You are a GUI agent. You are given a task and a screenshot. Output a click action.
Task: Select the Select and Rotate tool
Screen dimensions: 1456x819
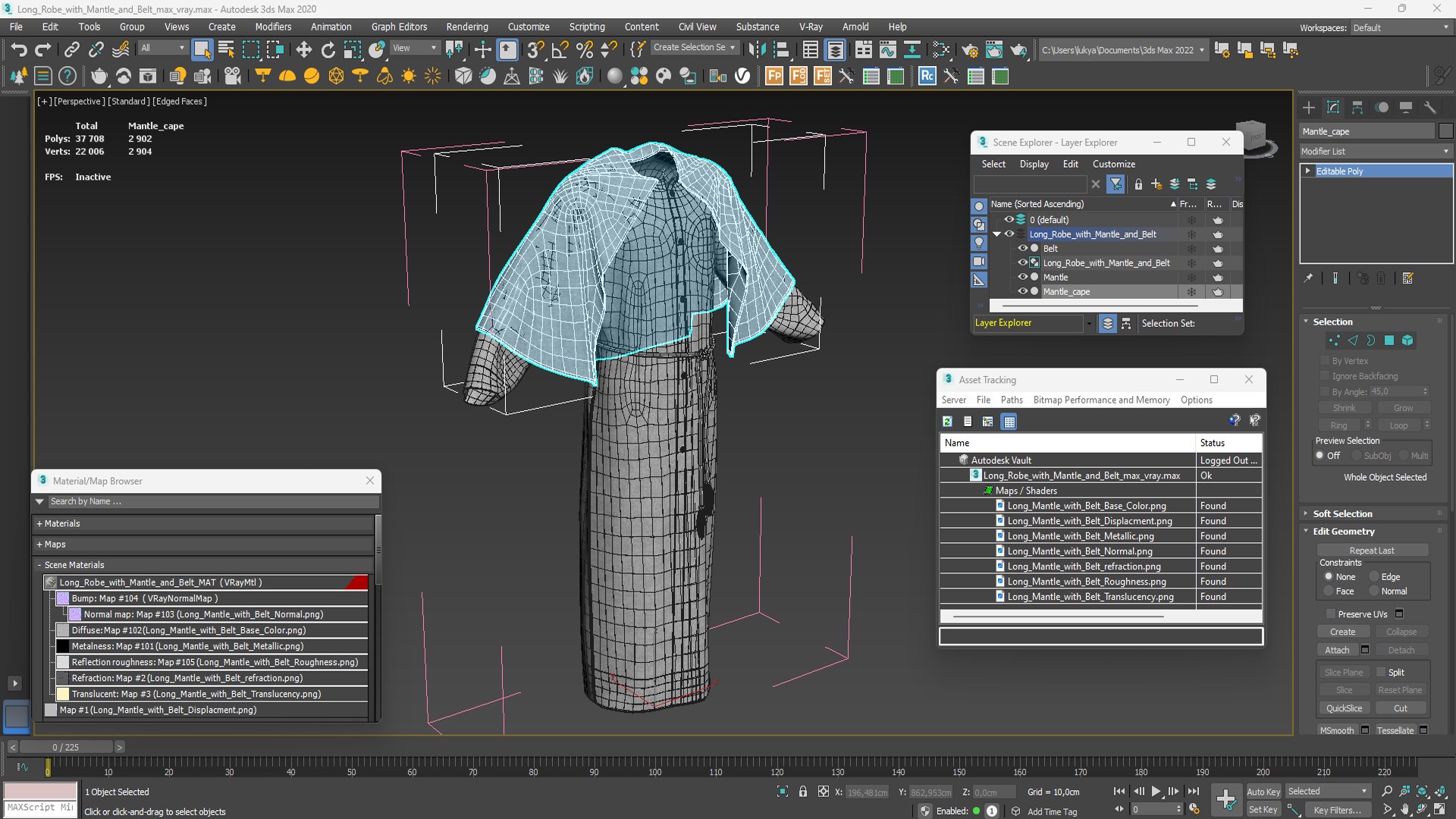328,50
